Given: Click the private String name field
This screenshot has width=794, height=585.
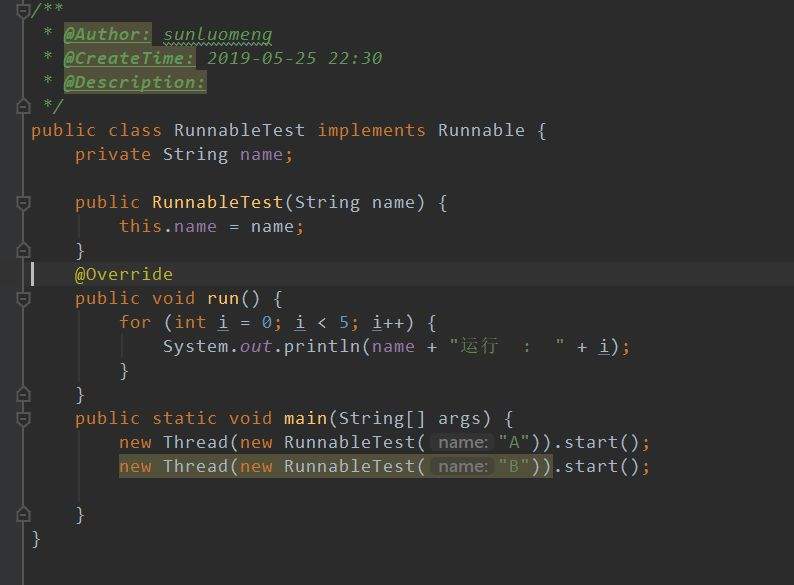Looking at the screenshot, I should [184, 154].
